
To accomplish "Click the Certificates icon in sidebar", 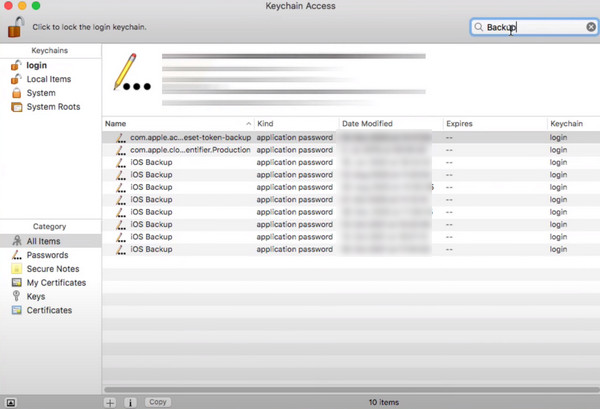I will (x=16, y=310).
